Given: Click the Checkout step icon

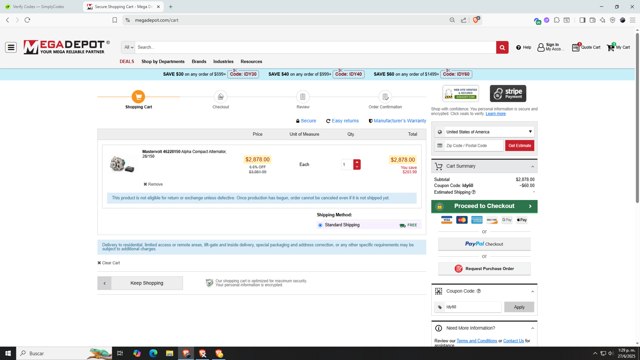Looking at the screenshot, I should (x=220, y=97).
